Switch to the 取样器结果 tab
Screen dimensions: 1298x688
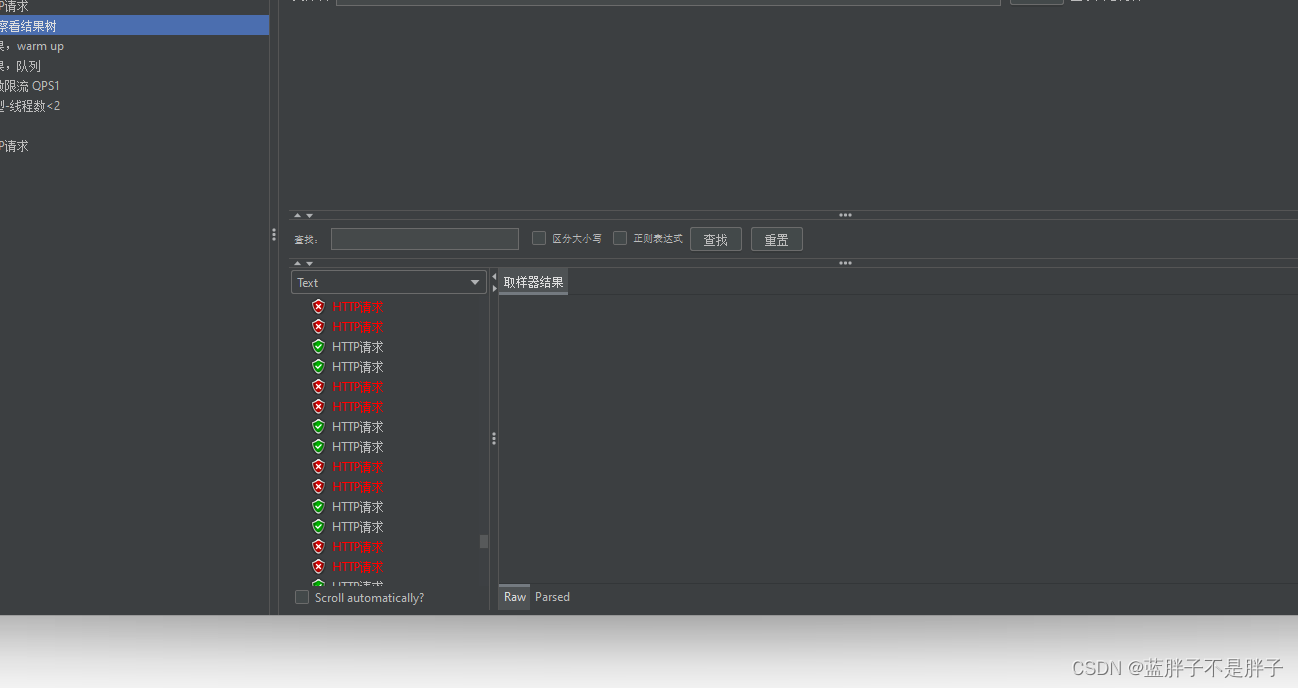click(x=533, y=282)
